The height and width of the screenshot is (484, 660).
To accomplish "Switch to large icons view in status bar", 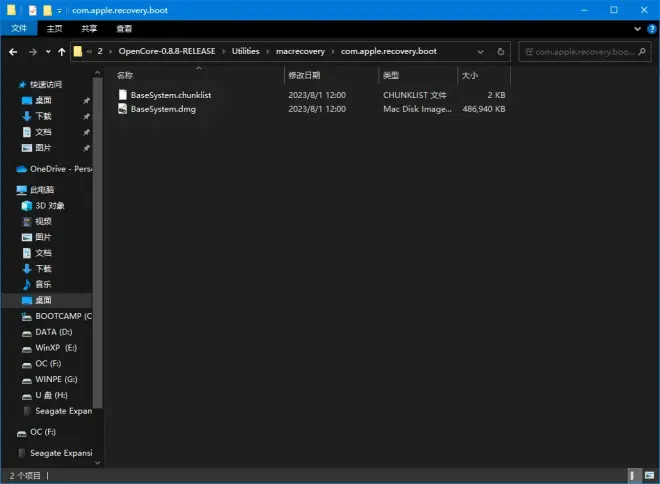I will pyautogui.click(x=649, y=476).
